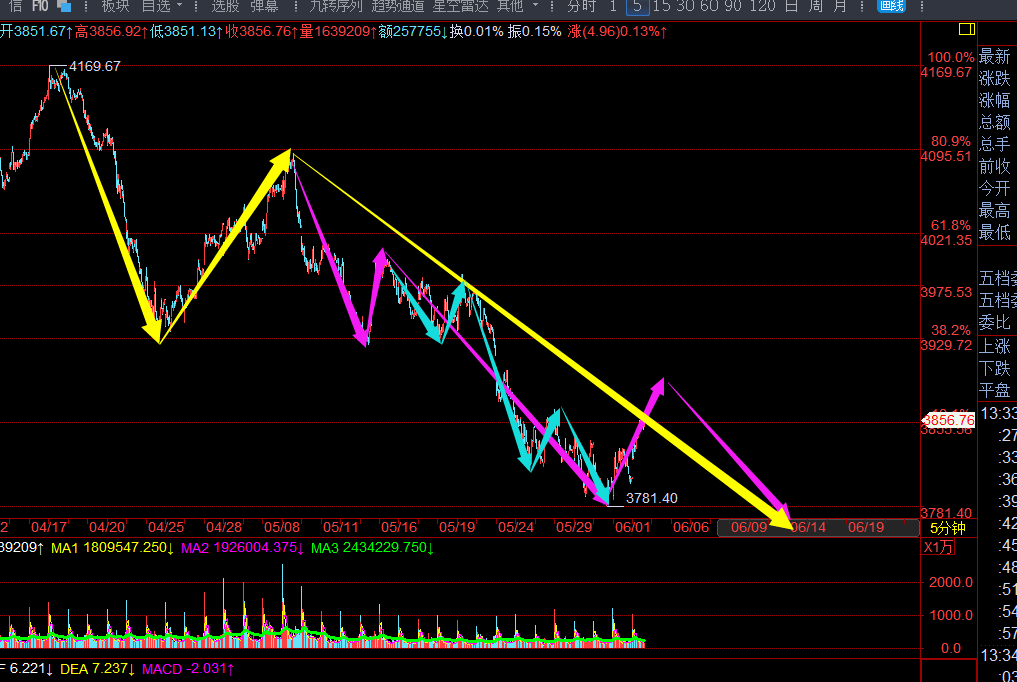This screenshot has width=1017, height=682.
Task: Click the MACD -2.031 indicator value
Action: point(187,668)
